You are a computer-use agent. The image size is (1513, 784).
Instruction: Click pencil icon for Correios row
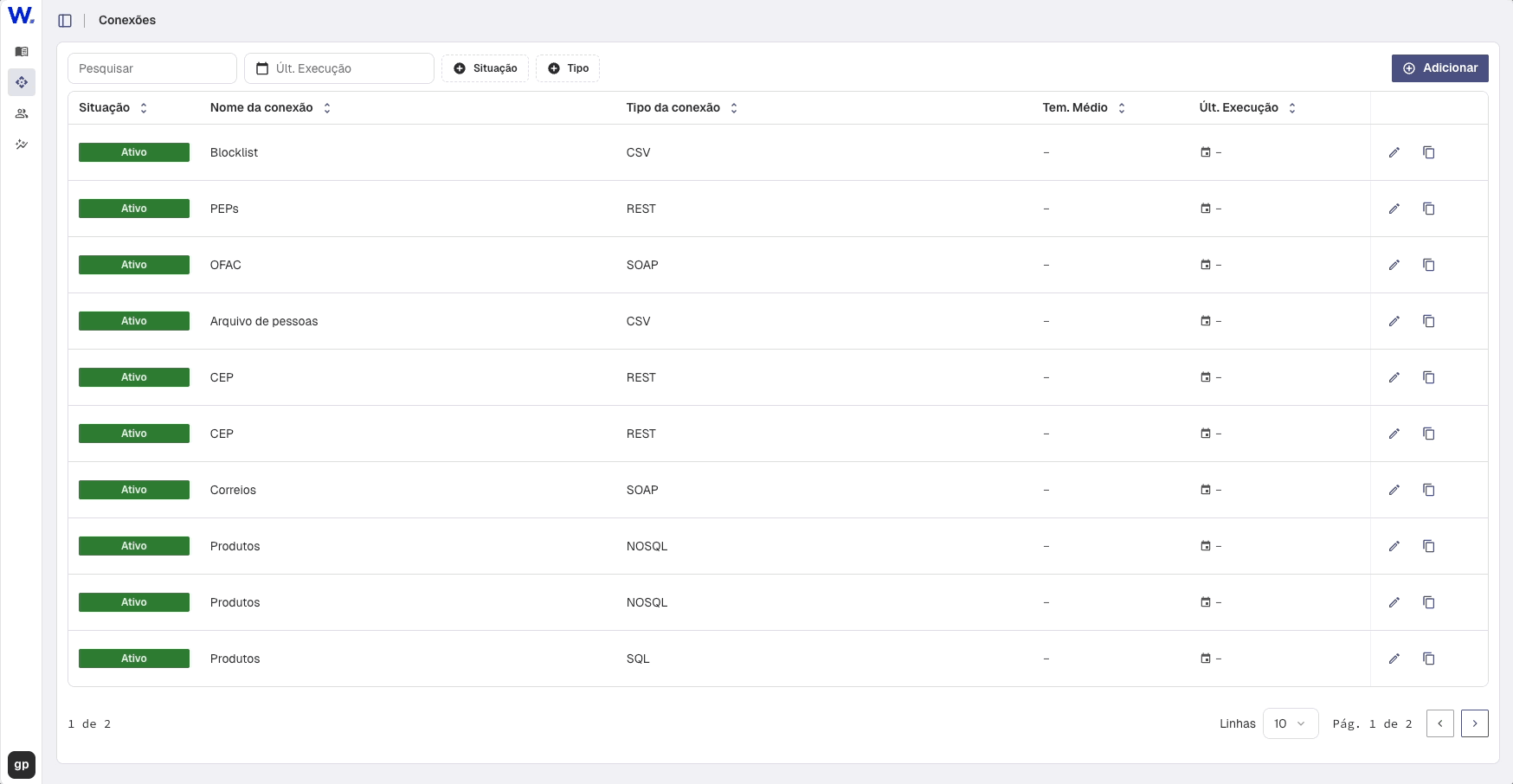click(1394, 490)
